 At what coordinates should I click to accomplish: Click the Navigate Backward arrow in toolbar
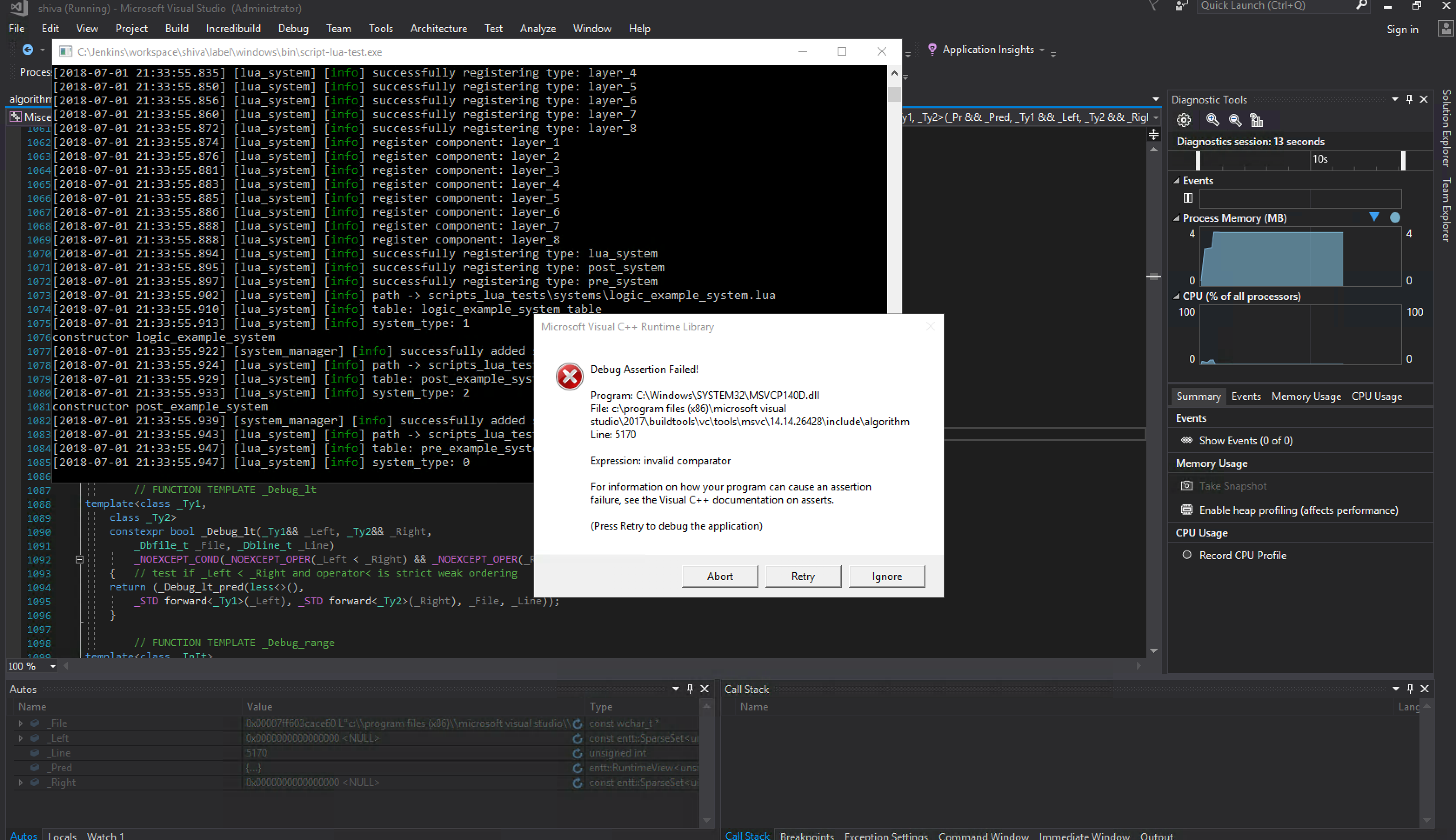click(x=27, y=50)
